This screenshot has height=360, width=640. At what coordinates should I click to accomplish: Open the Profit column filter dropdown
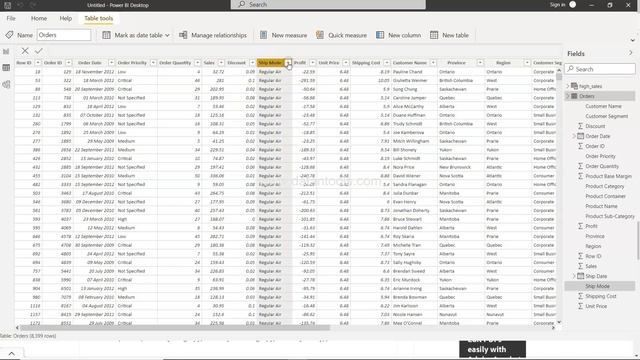(x=312, y=63)
